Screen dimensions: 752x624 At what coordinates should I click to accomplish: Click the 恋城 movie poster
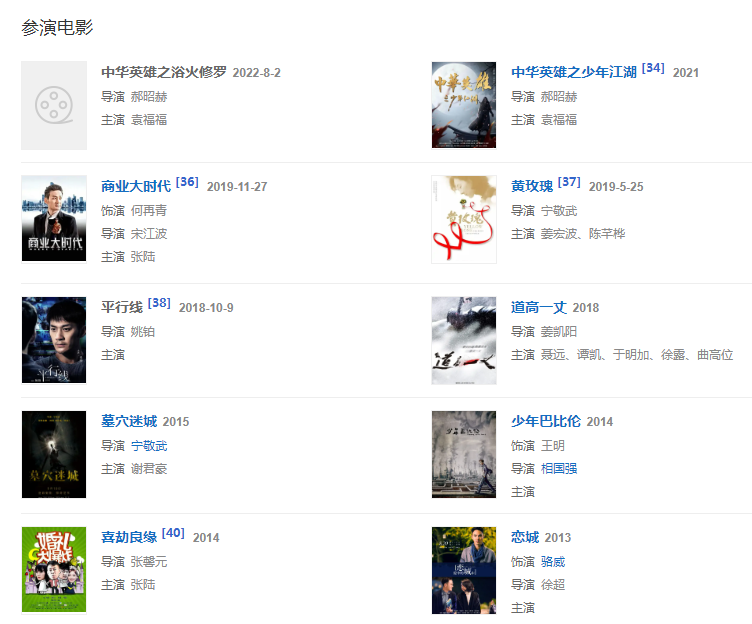[x=464, y=570]
